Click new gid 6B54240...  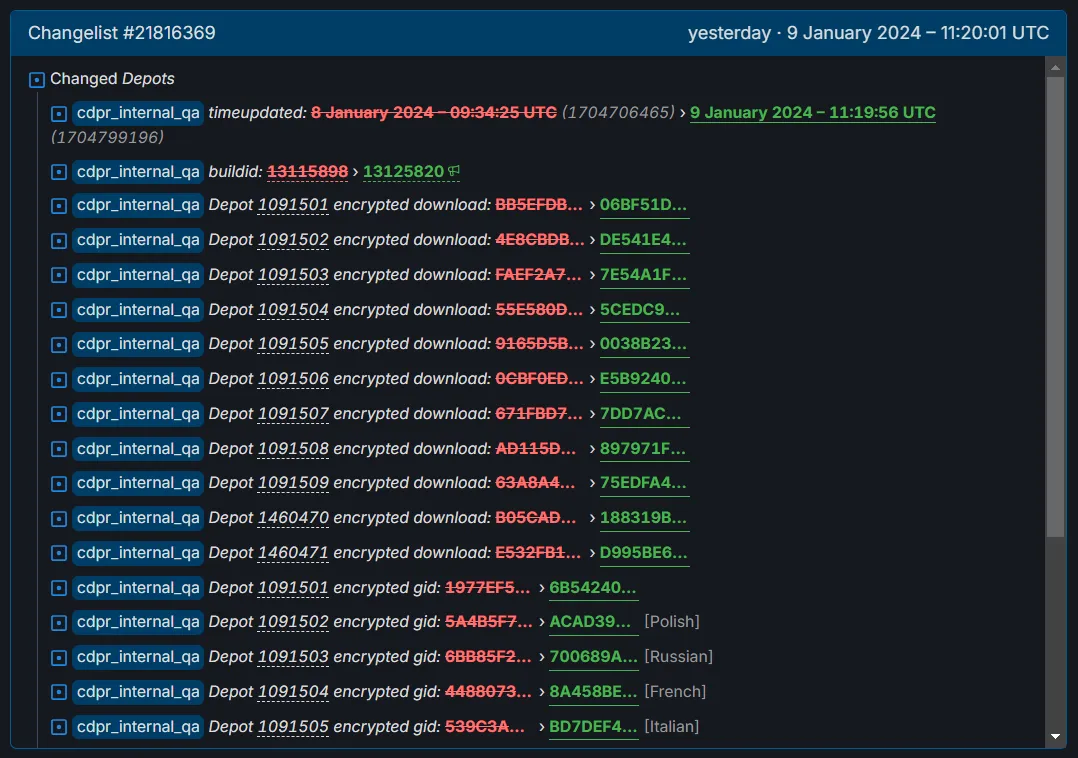(593, 588)
